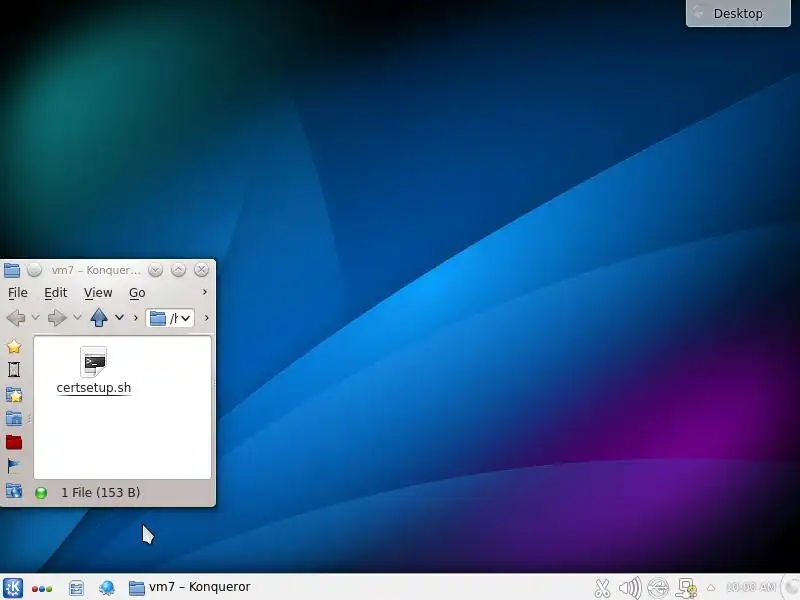Minimize the Konqueror window
The height and width of the screenshot is (600, 800).
point(156,270)
